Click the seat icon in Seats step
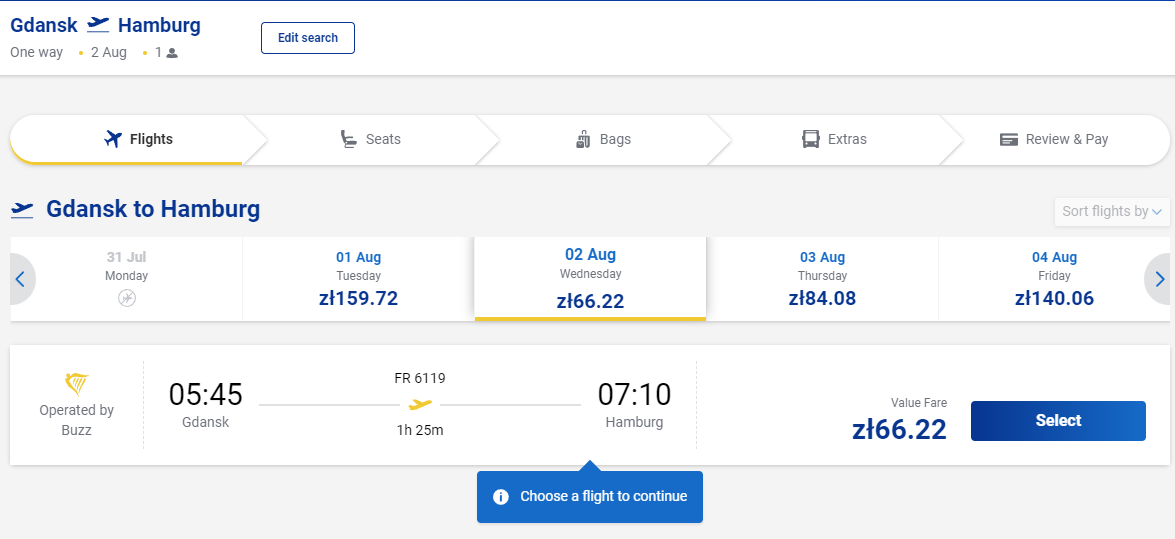The width and height of the screenshot is (1175, 539). [x=348, y=139]
